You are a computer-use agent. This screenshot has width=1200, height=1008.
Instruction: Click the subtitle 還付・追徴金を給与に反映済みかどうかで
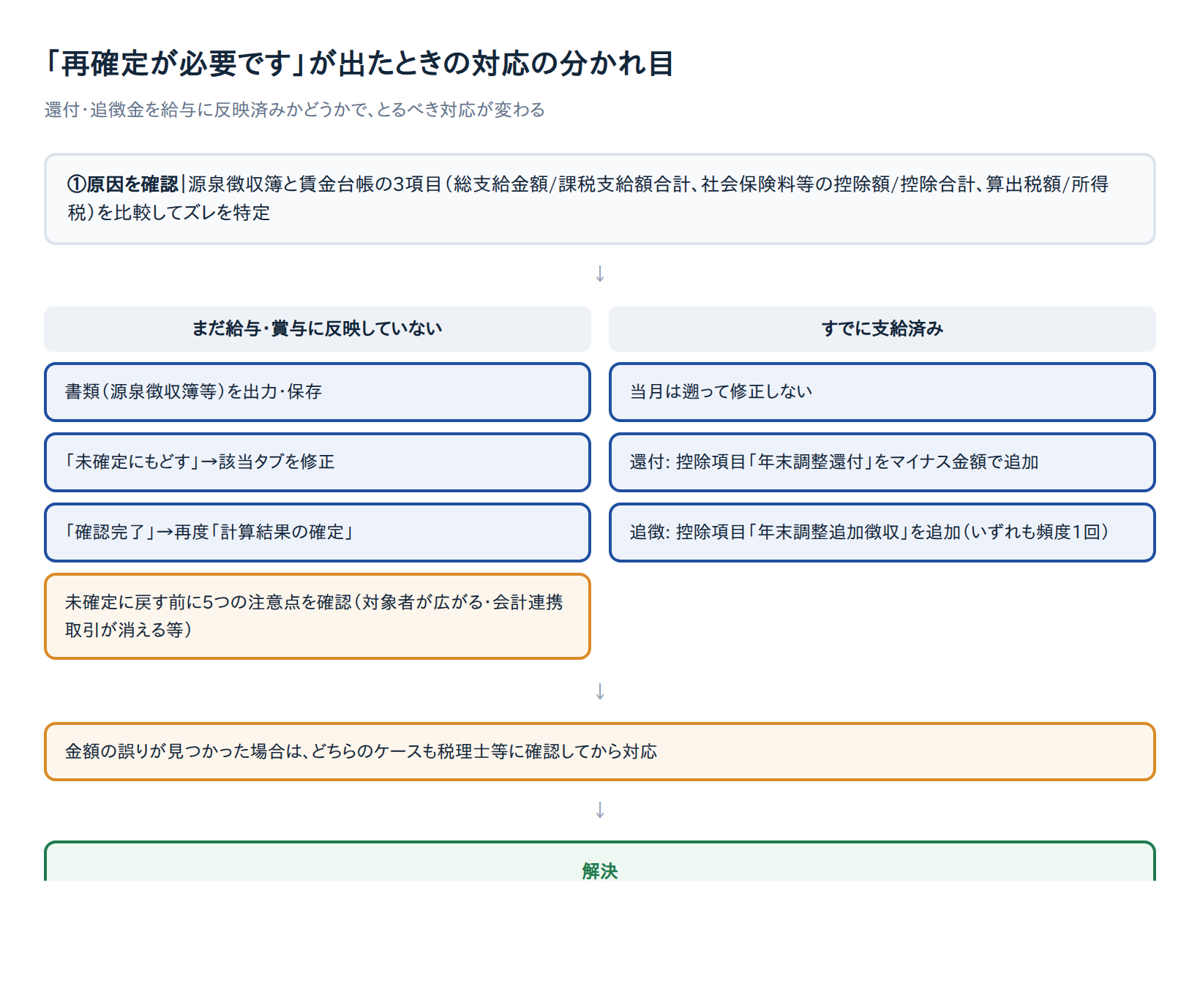[295, 110]
